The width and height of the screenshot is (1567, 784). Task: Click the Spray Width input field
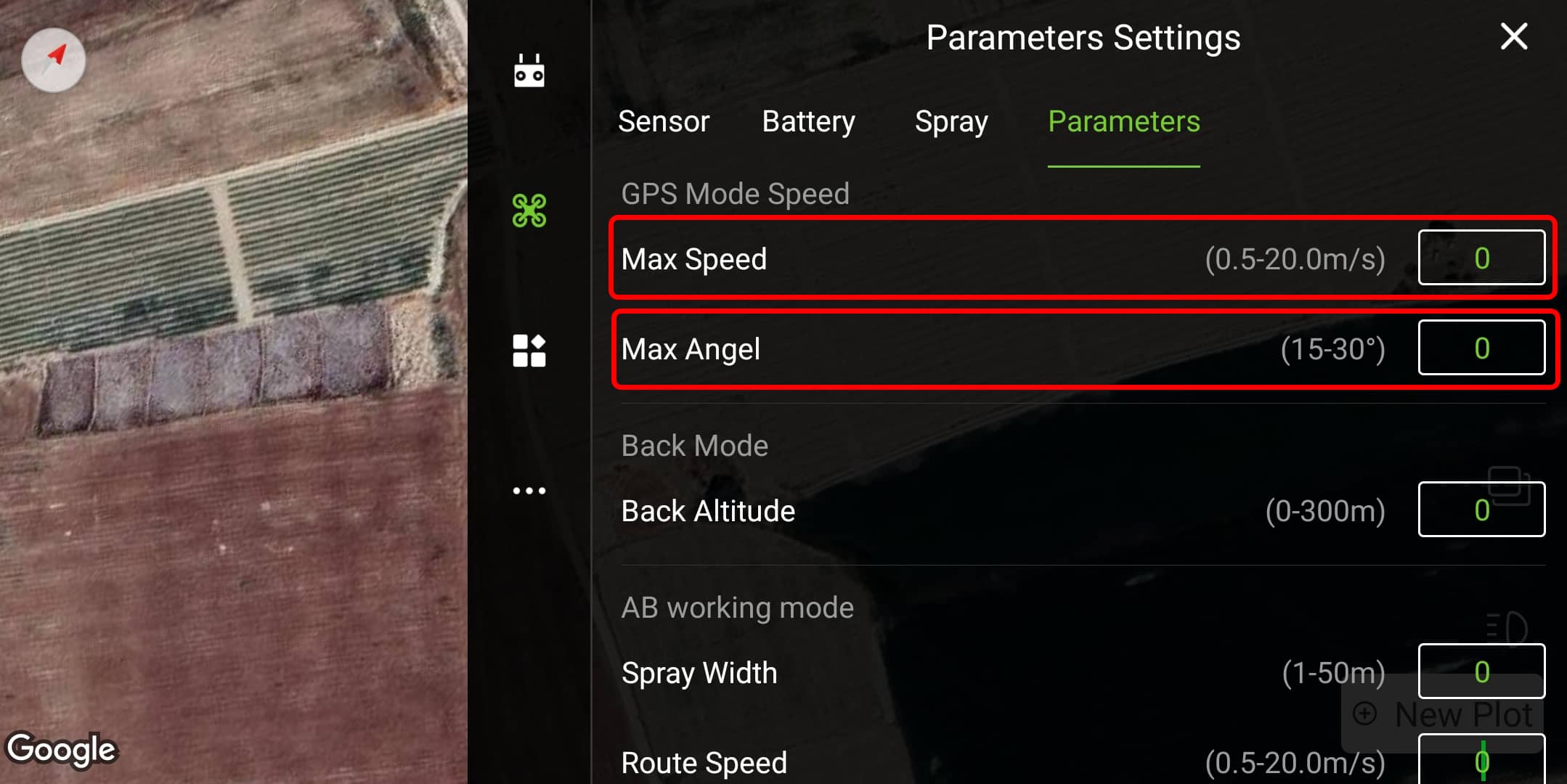point(1483,670)
